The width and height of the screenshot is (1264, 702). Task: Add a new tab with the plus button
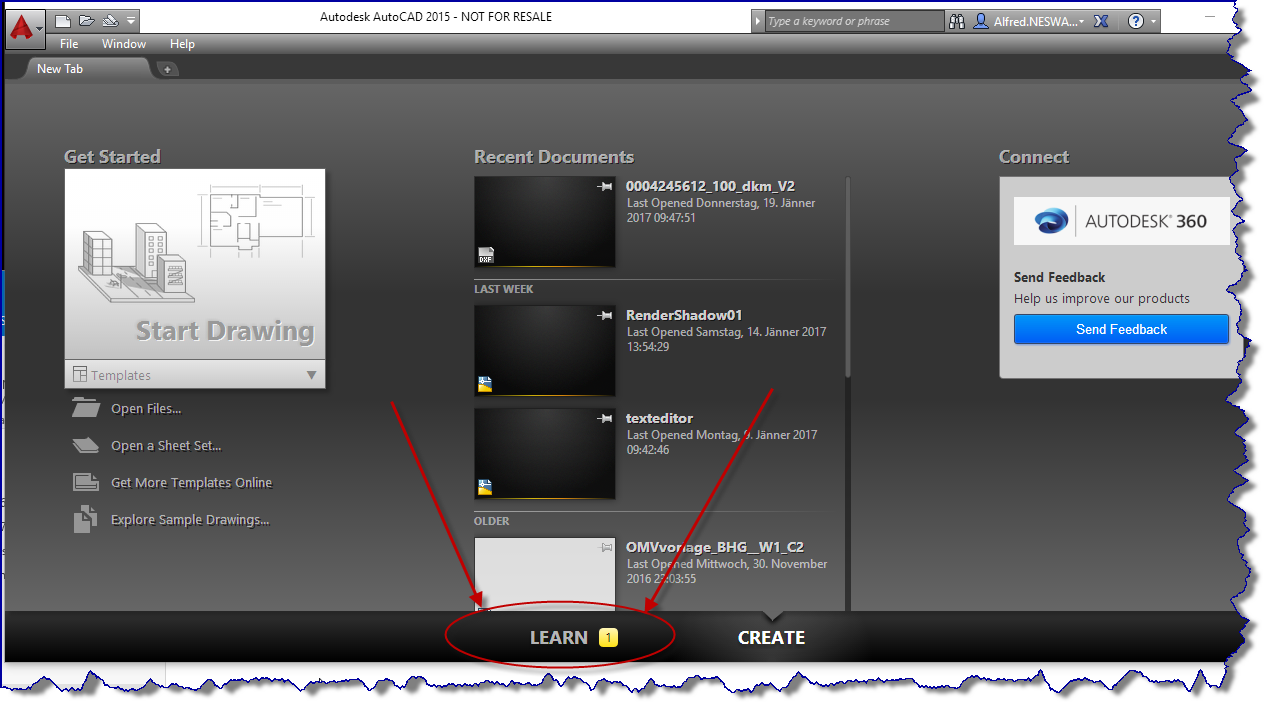tap(167, 69)
